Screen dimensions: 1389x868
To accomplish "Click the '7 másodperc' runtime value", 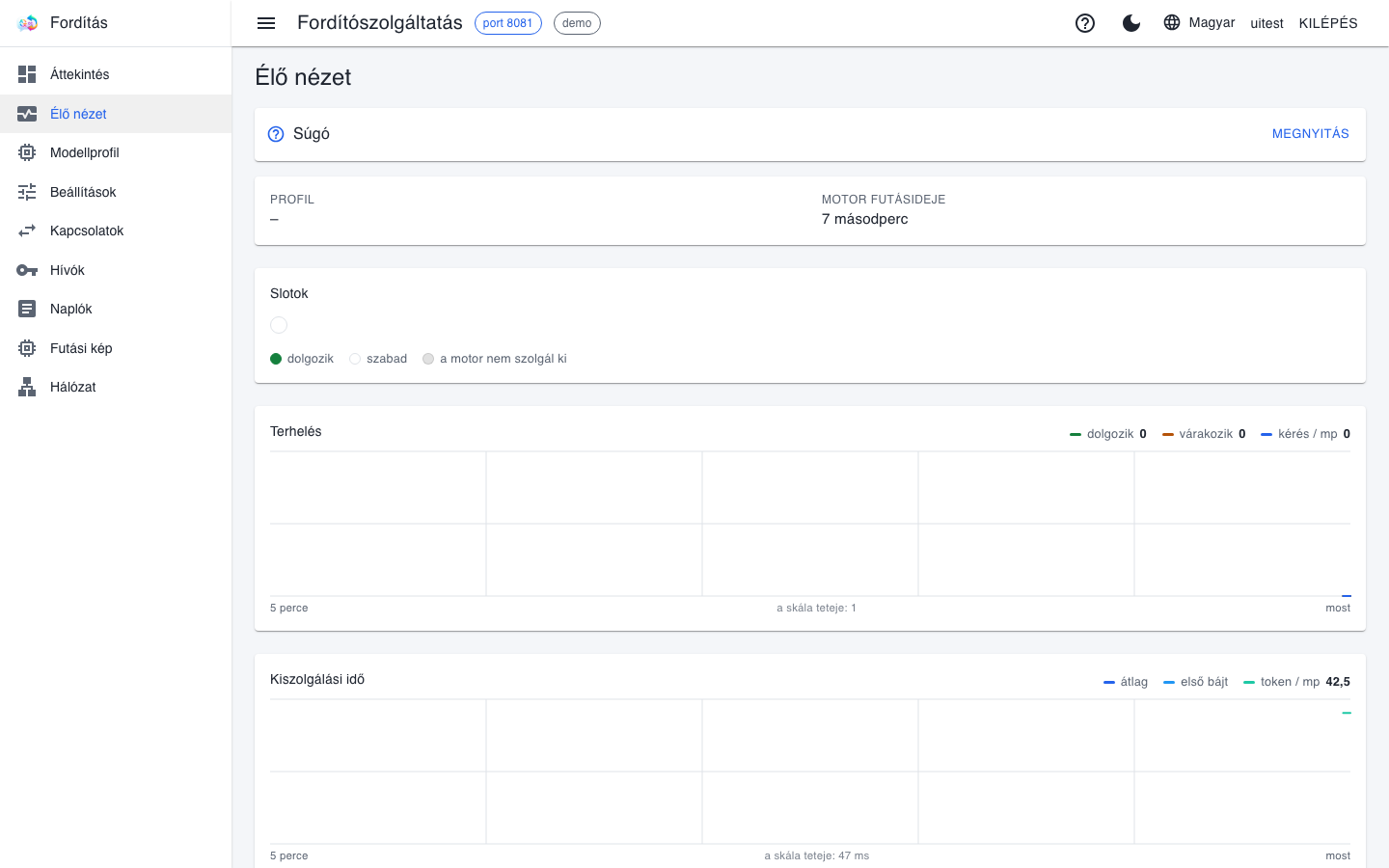I will pos(864,219).
